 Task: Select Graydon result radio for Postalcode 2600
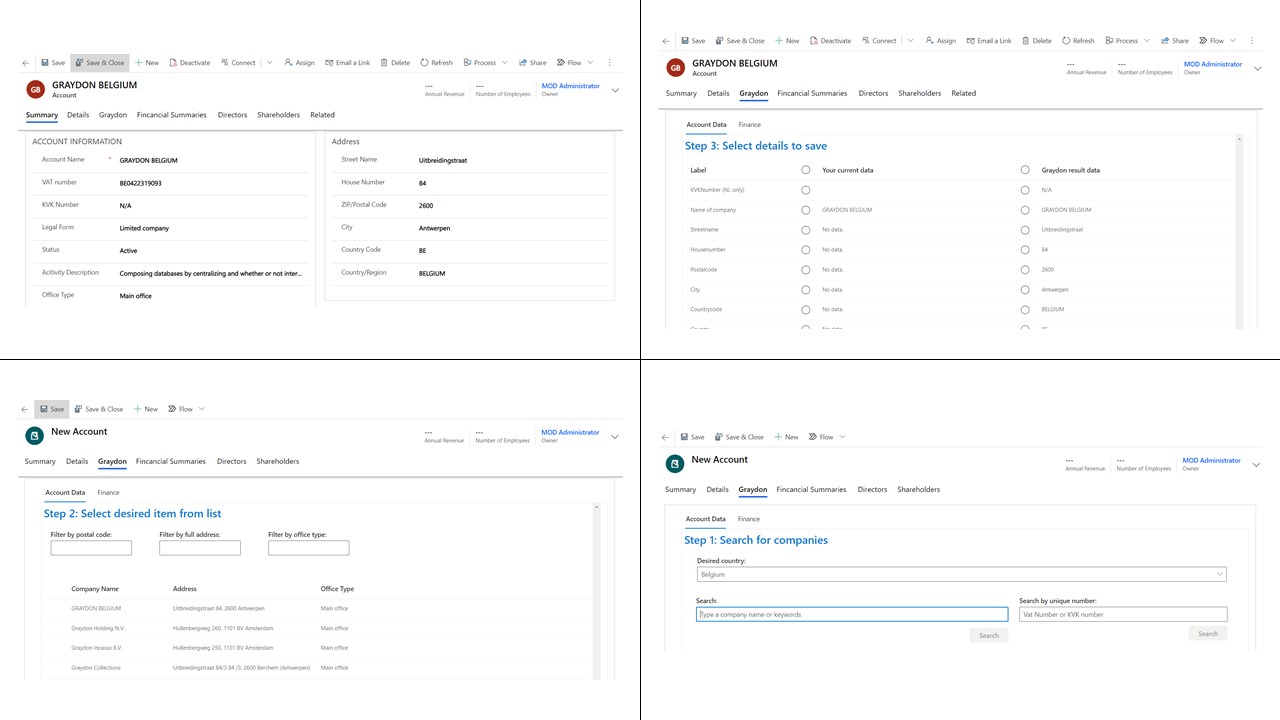coord(1025,269)
